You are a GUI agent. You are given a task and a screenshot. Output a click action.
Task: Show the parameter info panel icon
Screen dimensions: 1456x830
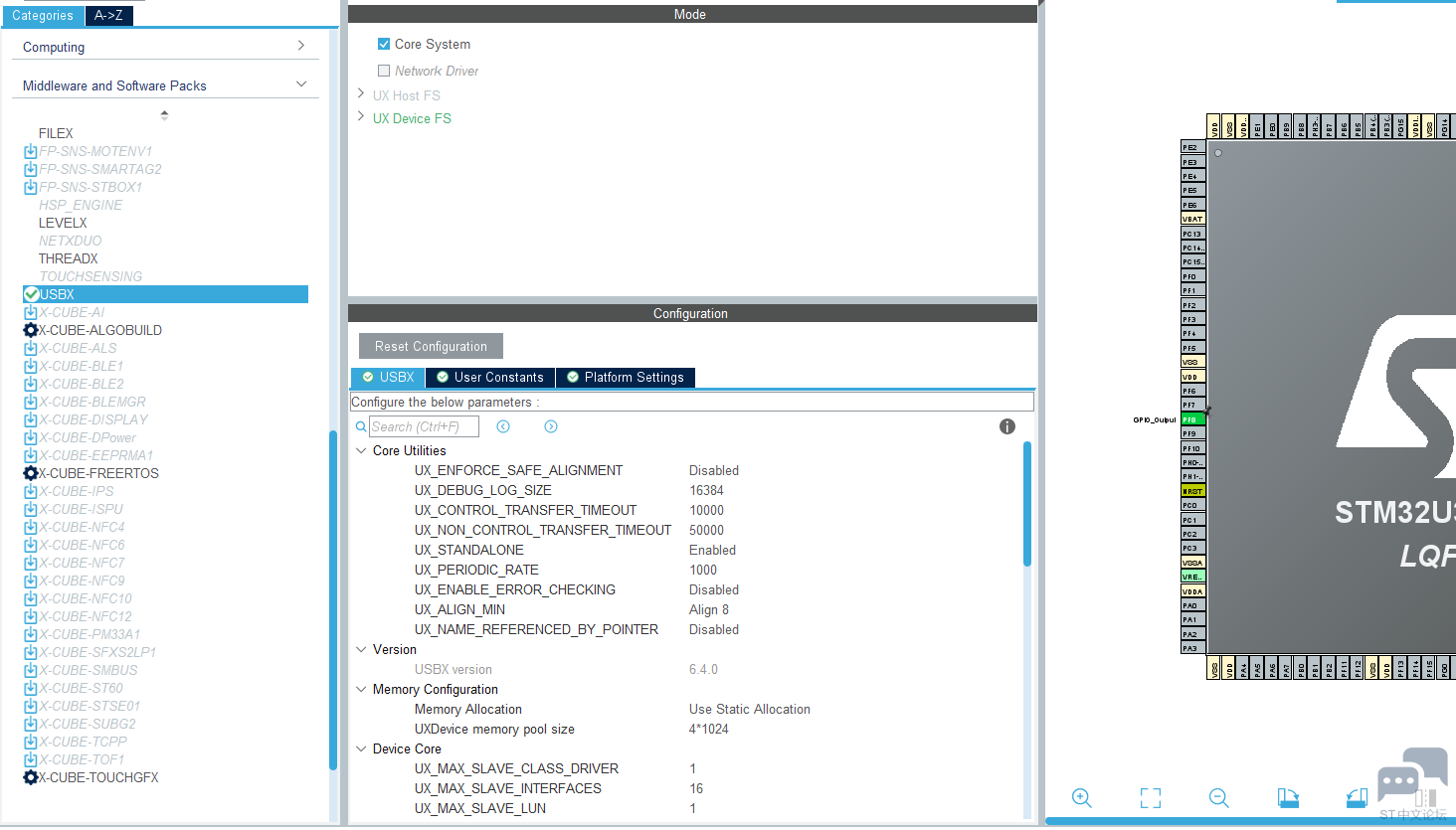pos(1007,426)
